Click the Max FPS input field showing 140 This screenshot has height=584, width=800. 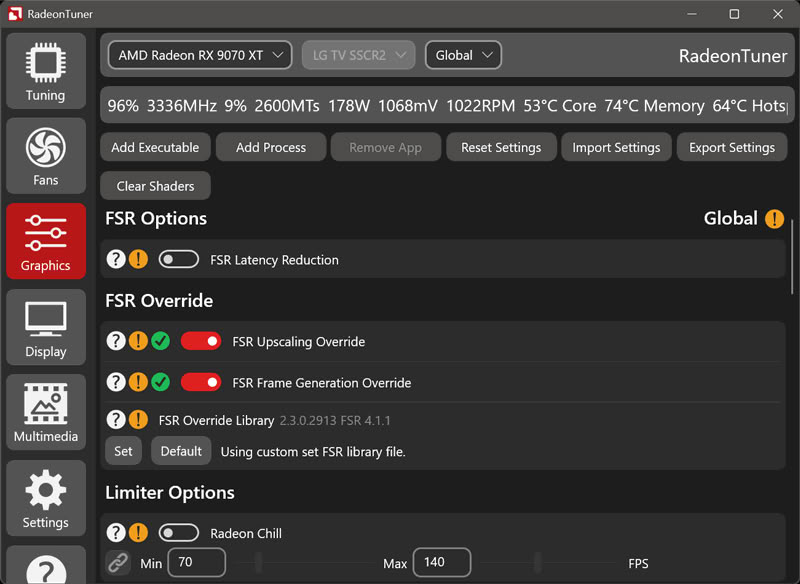pos(442,562)
